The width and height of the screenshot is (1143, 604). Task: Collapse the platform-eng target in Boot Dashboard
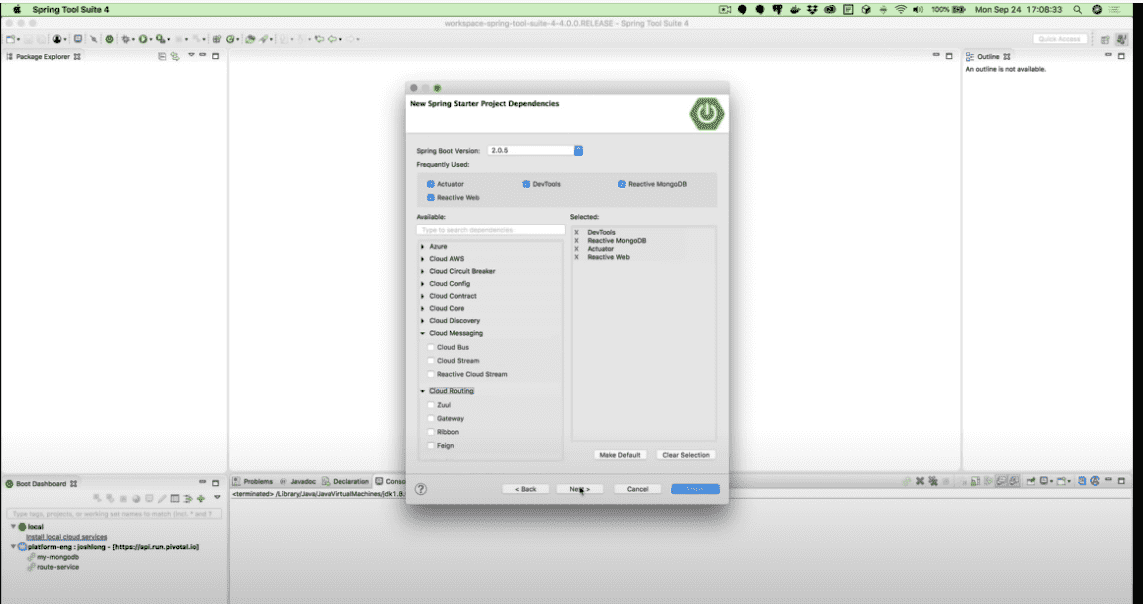(13, 546)
